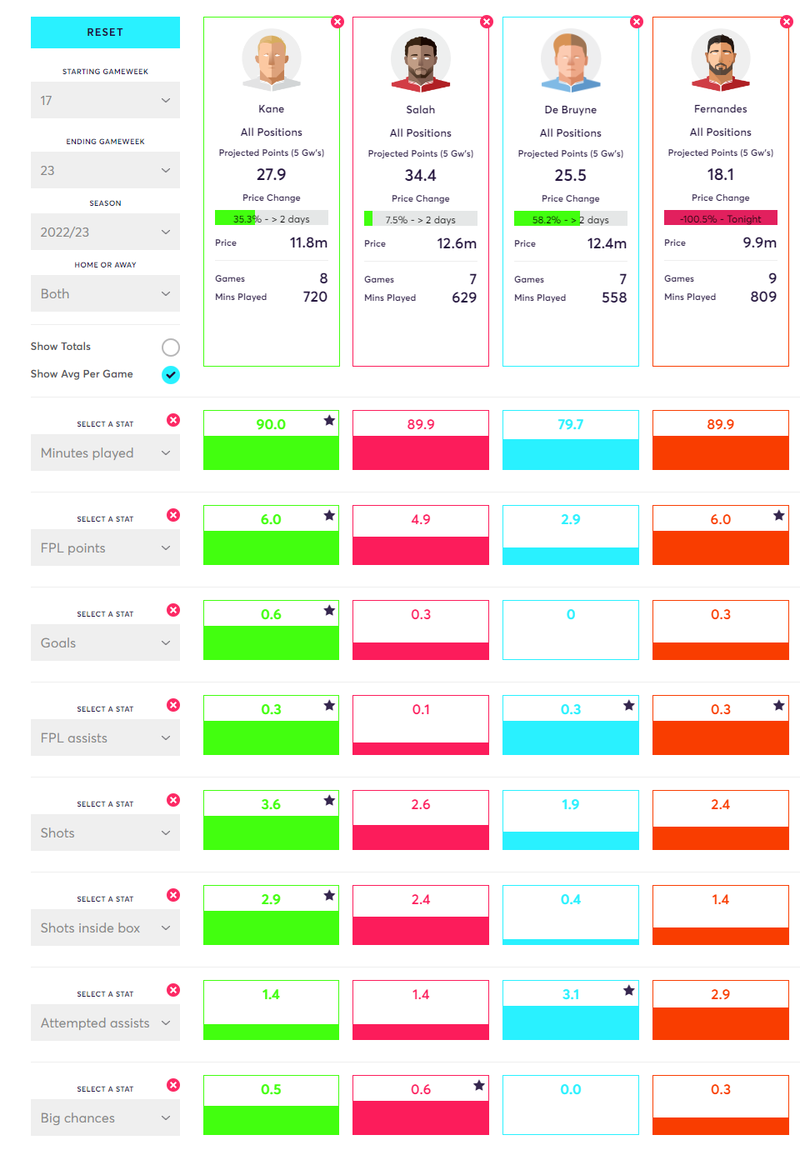Image resolution: width=800 pixels, height=1155 pixels.
Task: Open the Home or Away dropdown
Action: (x=105, y=293)
